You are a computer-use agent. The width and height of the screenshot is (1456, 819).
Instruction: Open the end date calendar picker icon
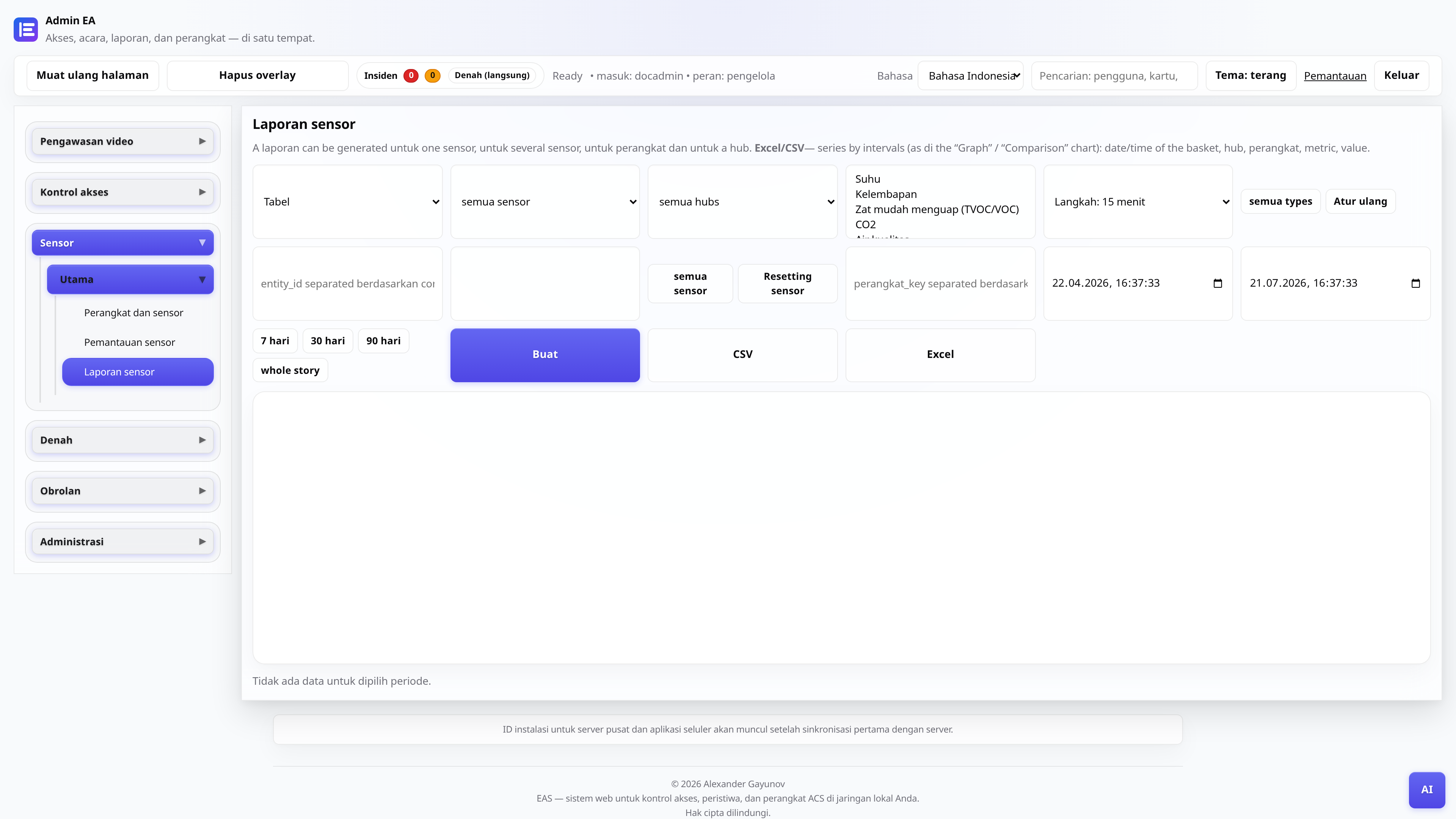(1415, 283)
